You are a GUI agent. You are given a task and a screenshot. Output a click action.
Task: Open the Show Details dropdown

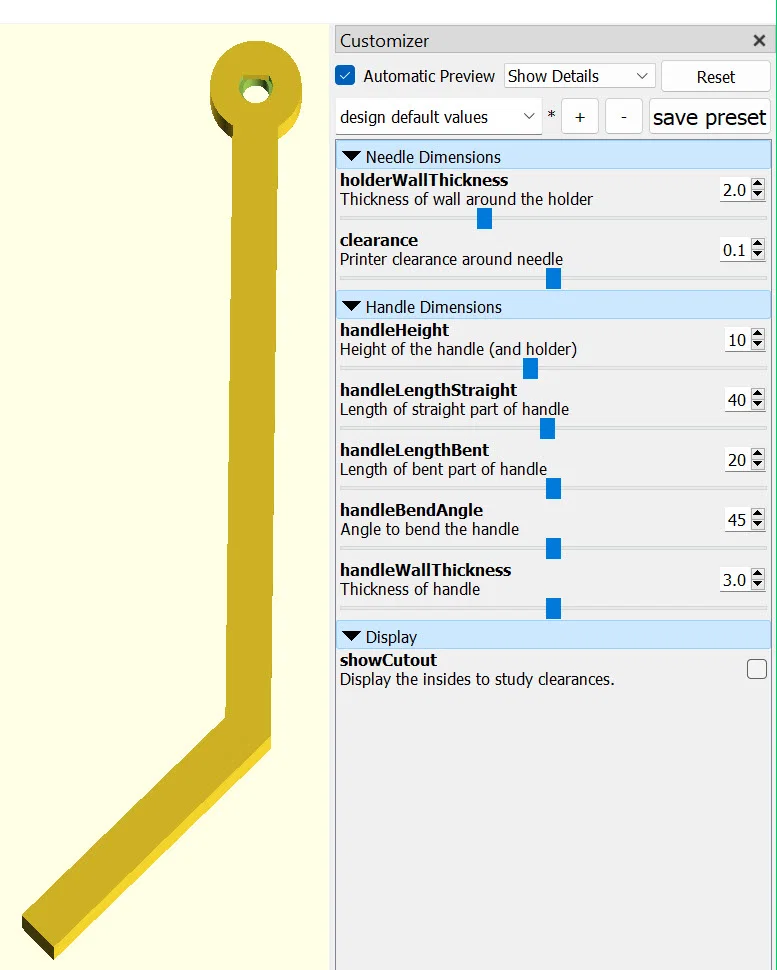point(579,76)
